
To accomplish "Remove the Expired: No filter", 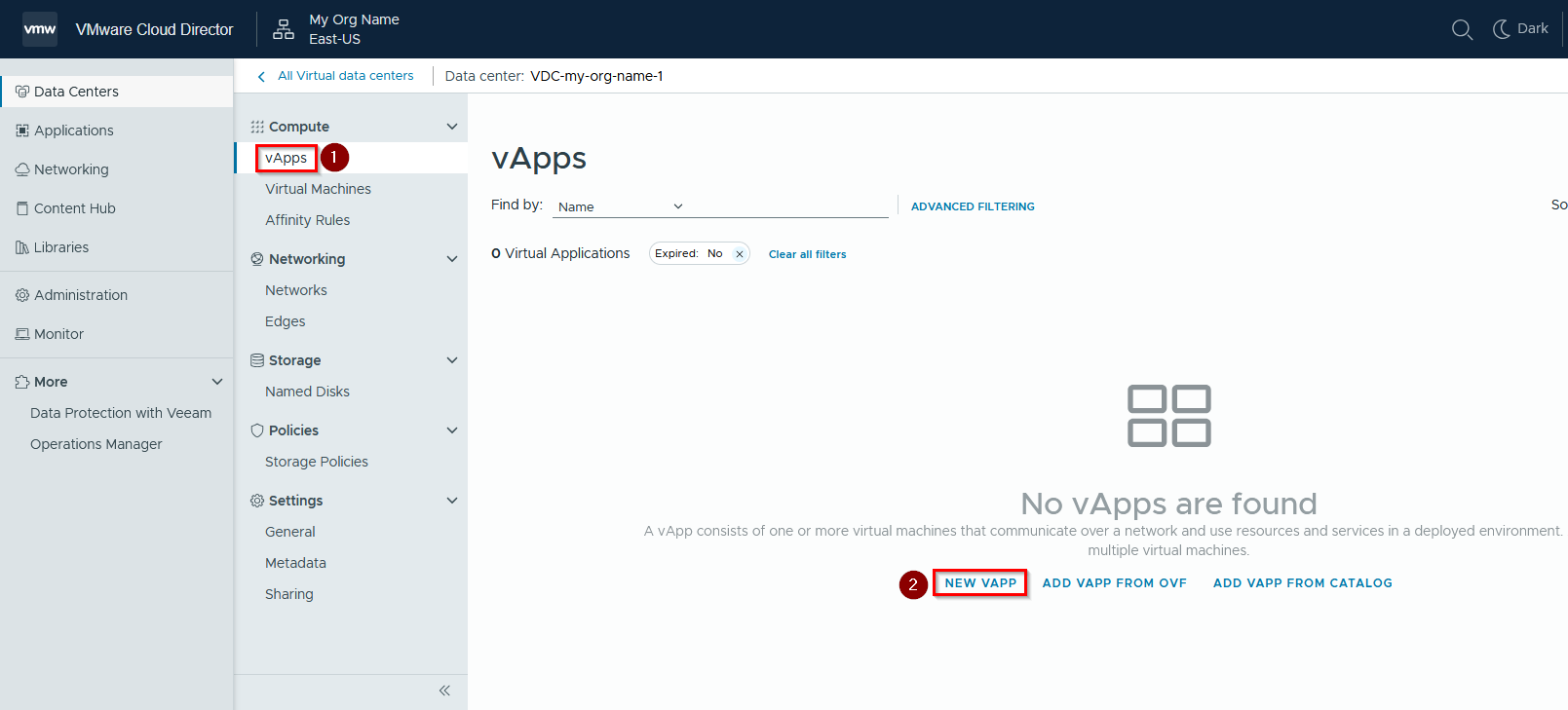I will tap(740, 254).
